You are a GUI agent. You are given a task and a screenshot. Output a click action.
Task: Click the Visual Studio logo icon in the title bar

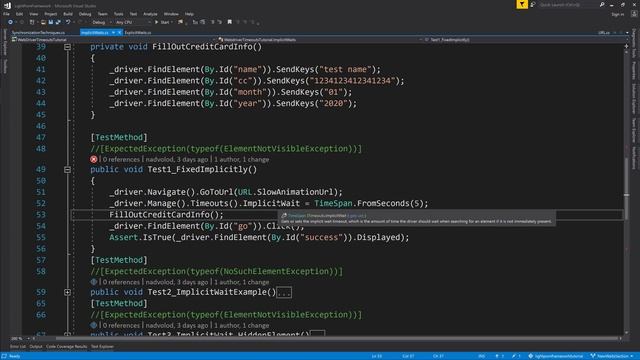[x=7, y=5]
